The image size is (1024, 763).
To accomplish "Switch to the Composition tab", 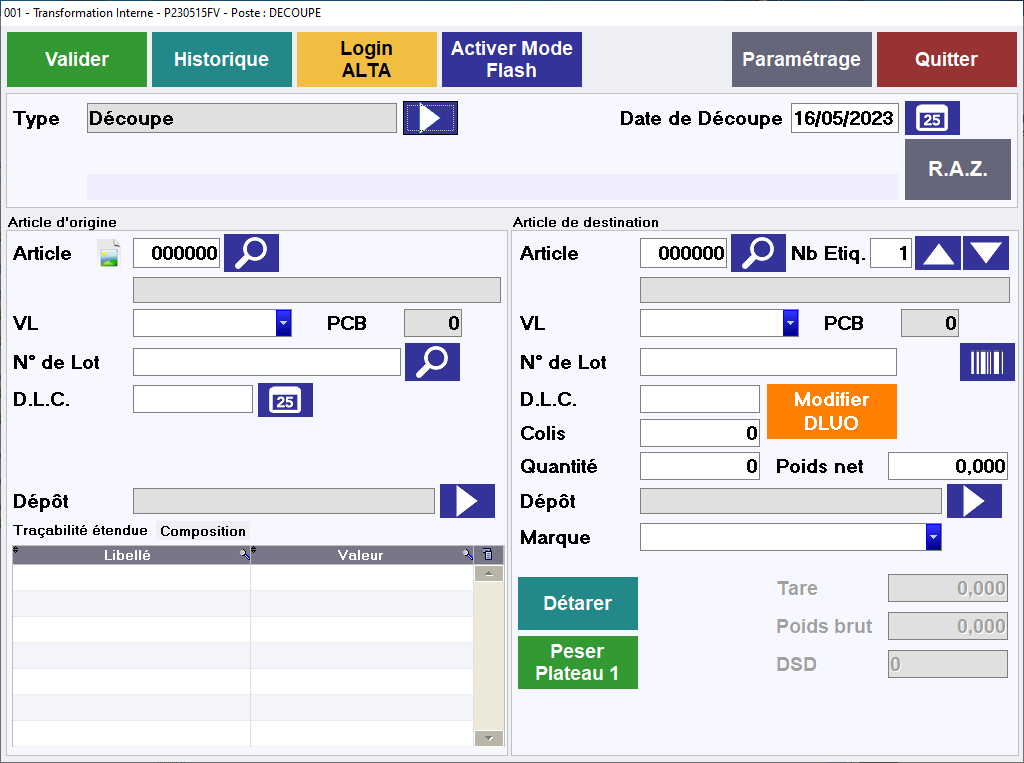I will (x=203, y=531).
